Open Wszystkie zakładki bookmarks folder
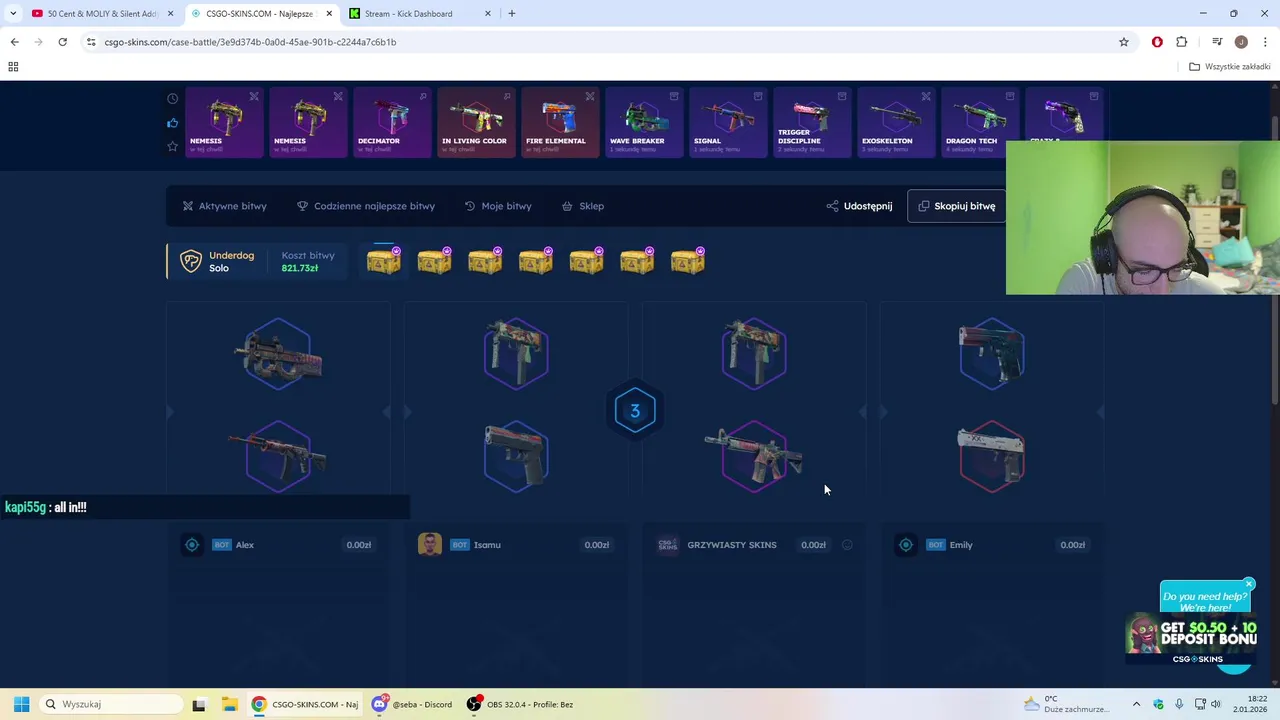Image resolution: width=1280 pixels, height=720 pixels. (x=1230, y=67)
